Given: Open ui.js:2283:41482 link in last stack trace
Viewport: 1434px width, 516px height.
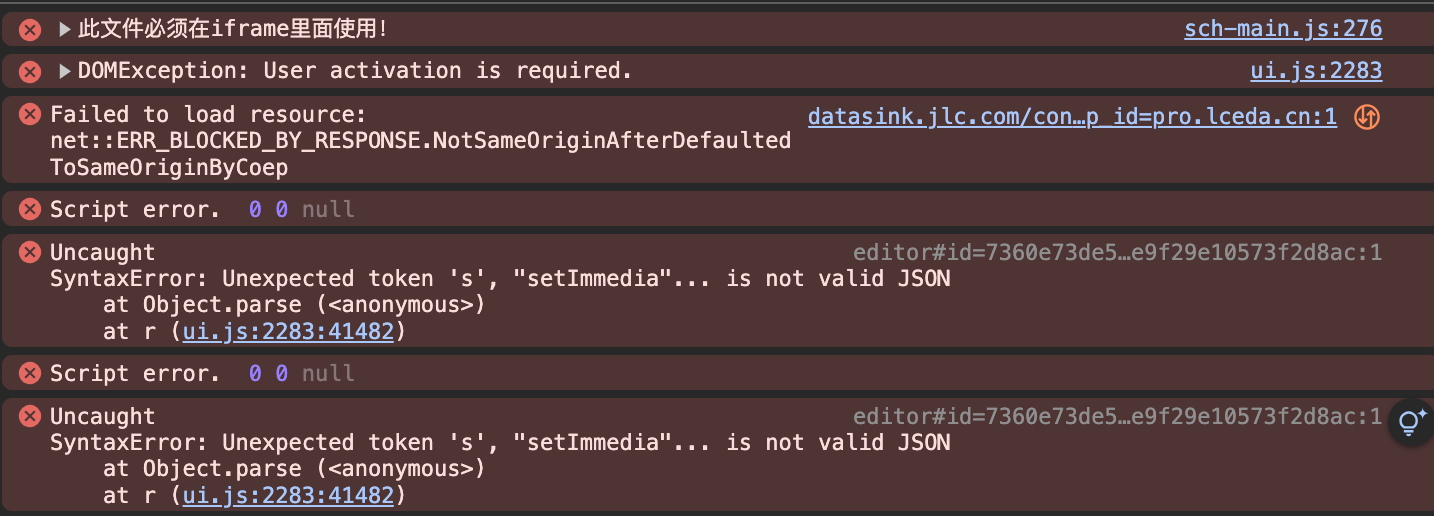Looking at the screenshot, I should click(288, 495).
